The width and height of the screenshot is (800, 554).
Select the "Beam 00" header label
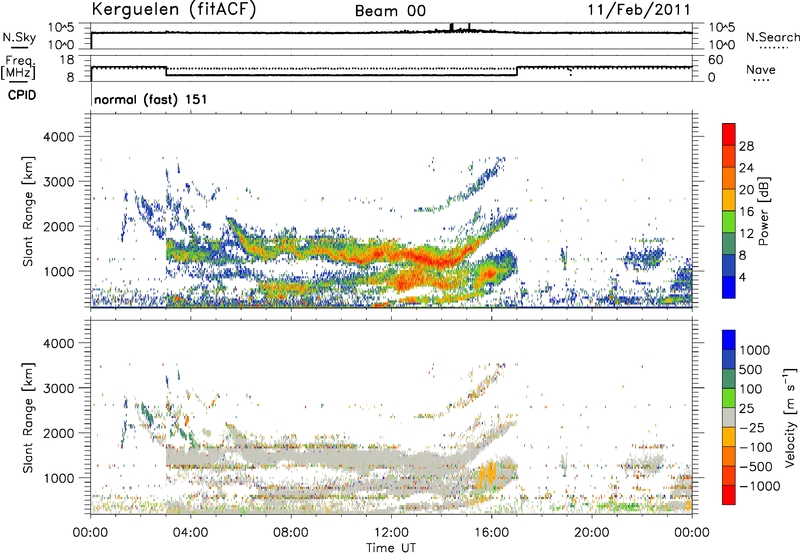click(390, 11)
